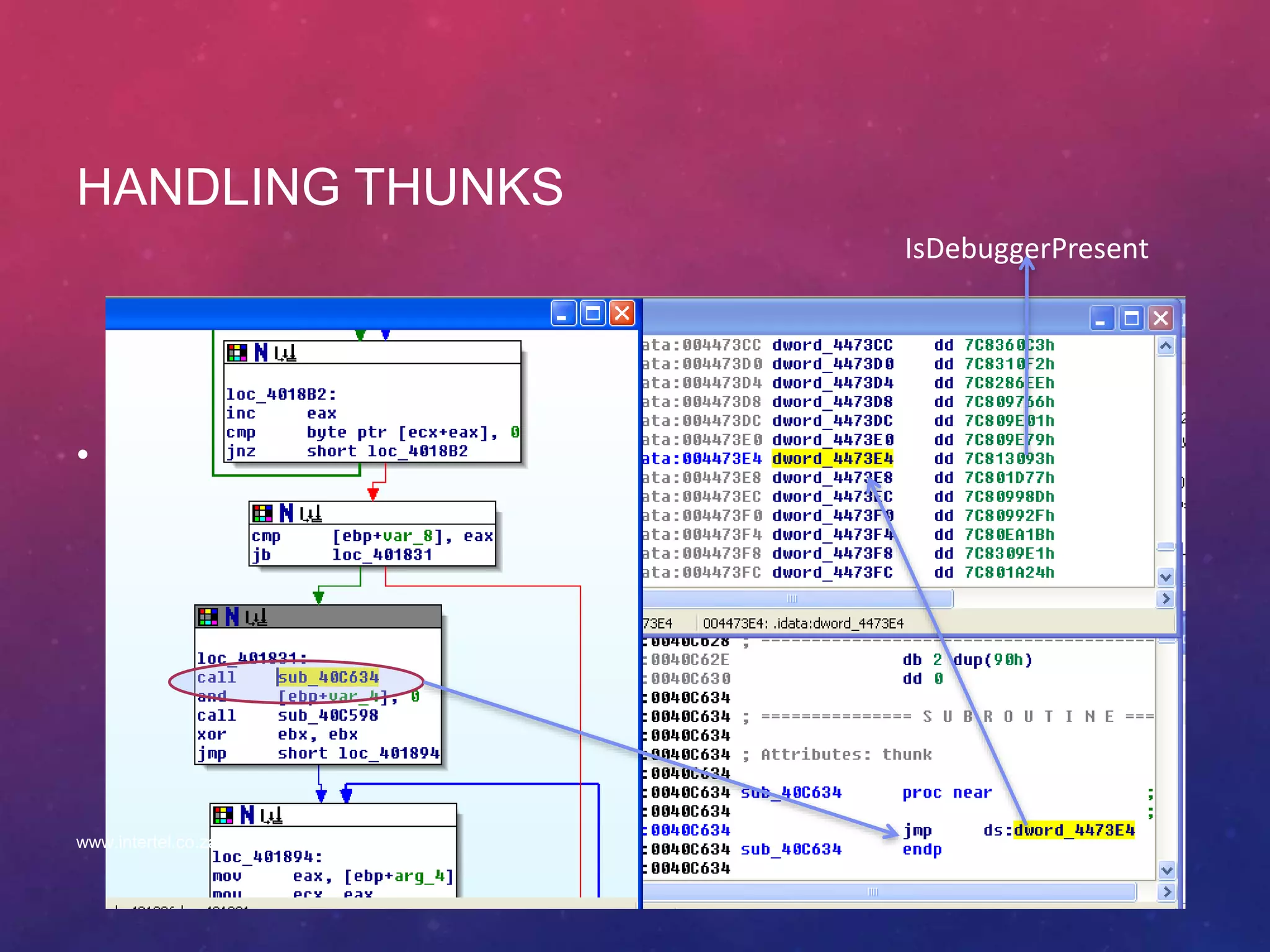Click ds:dword_4473E4 operand of the jmp
The width and height of the screenshot is (1270, 952).
click(x=1059, y=830)
